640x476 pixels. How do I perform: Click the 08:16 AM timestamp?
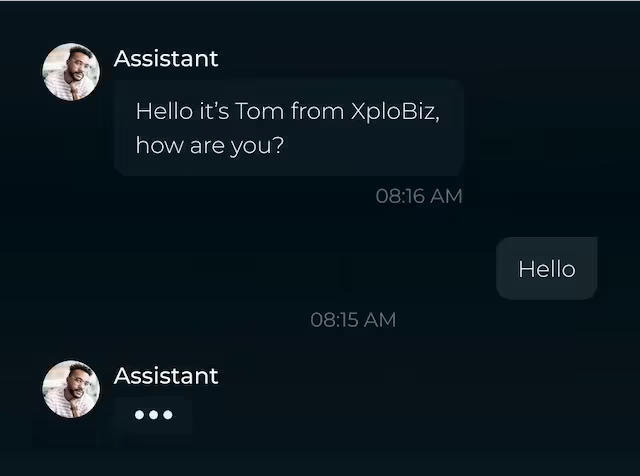click(419, 196)
